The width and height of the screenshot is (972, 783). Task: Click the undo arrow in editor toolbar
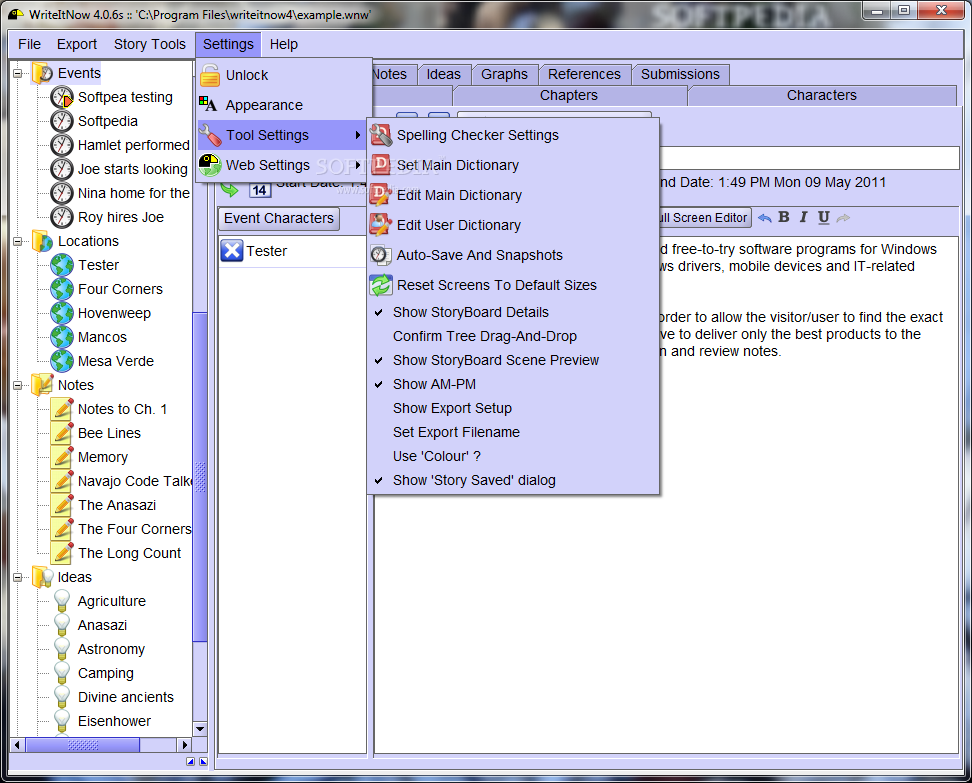point(765,218)
